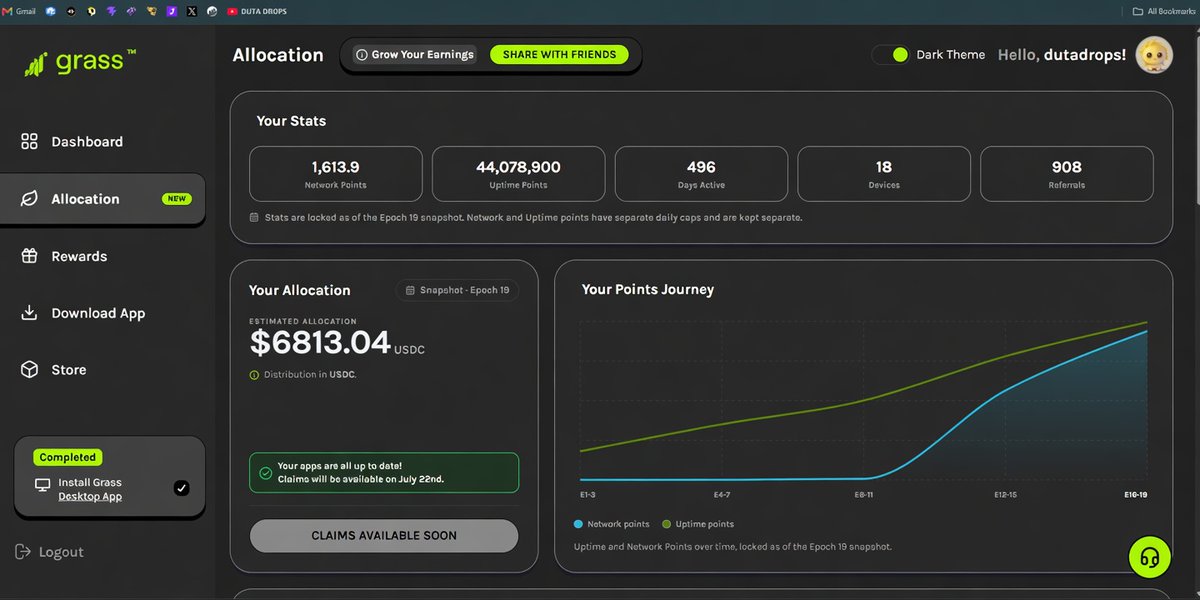Click the monitor icon beside Install Grass
1200x600 pixels.
[43, 484]
